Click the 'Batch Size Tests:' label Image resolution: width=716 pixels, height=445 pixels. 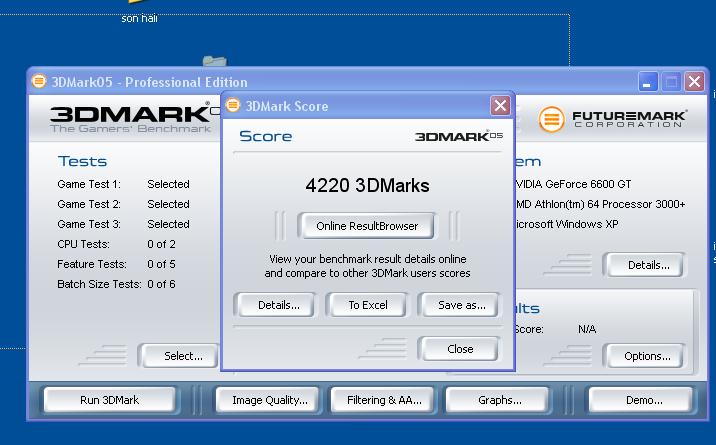(x=99, y=284)
